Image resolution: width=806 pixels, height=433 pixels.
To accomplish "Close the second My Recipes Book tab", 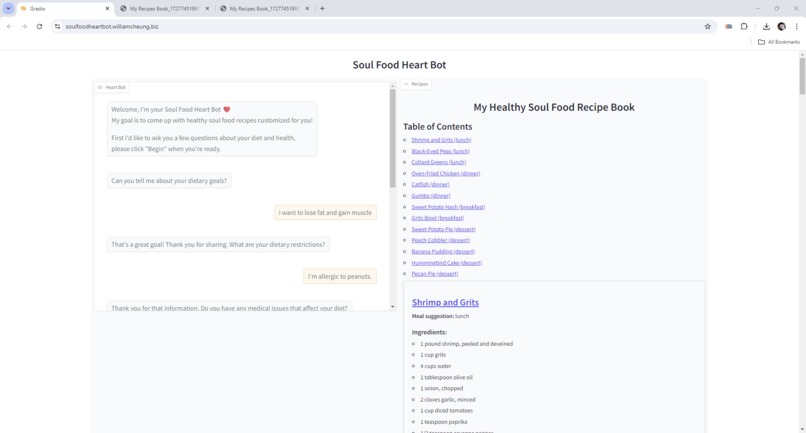I will point(207,8).
